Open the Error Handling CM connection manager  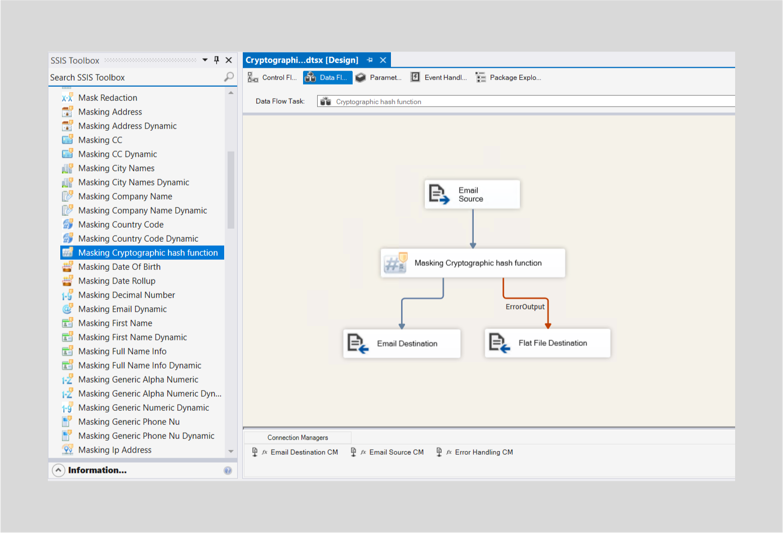tap(483, 452)
